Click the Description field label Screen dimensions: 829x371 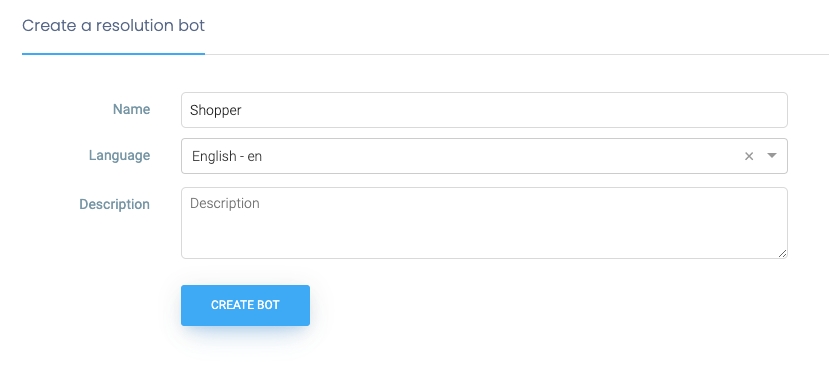tap(114, 204)
